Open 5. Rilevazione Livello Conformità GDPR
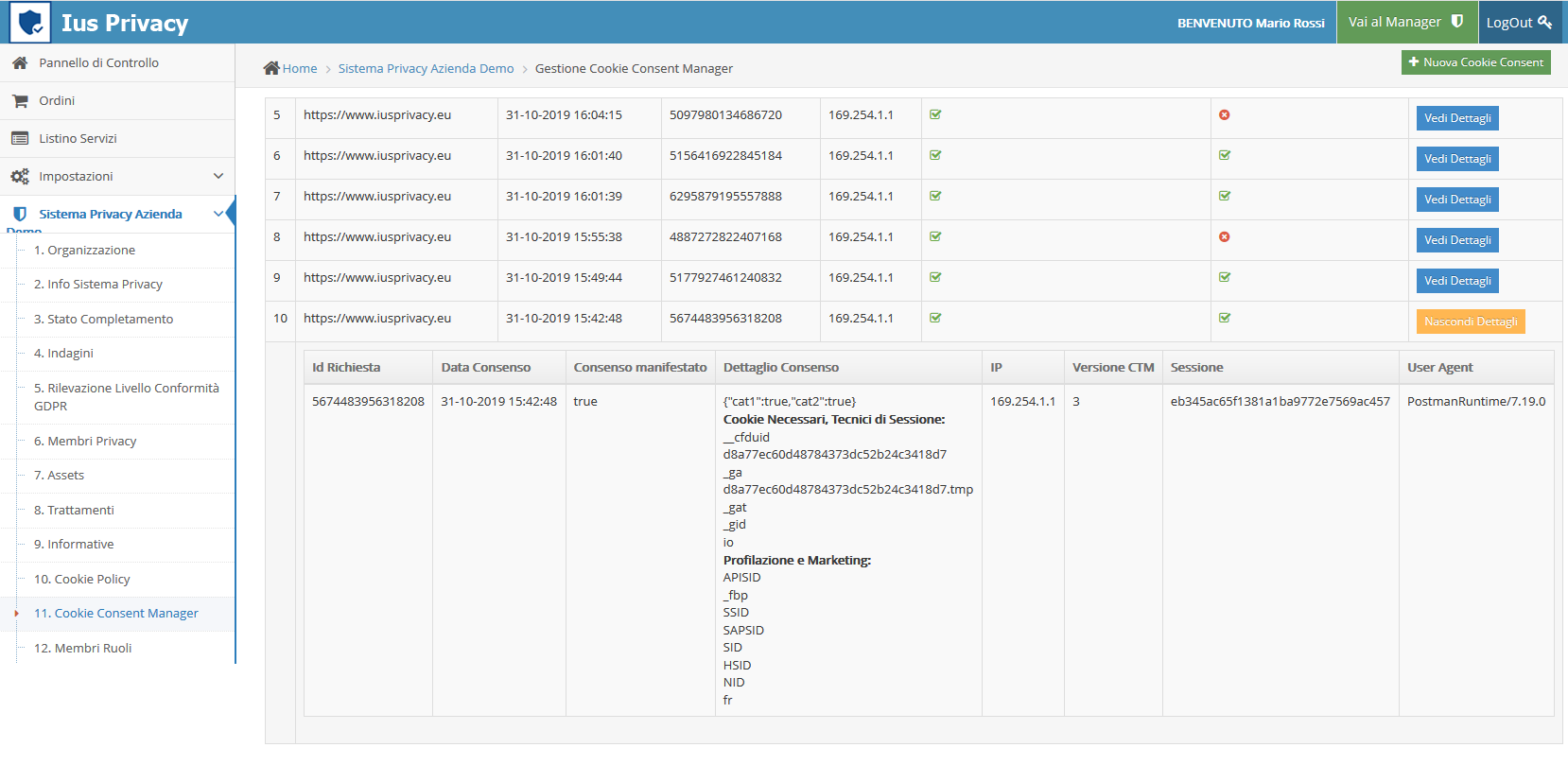The width and height of the screenshot is (1568, 765). click(x=127, y=396)
